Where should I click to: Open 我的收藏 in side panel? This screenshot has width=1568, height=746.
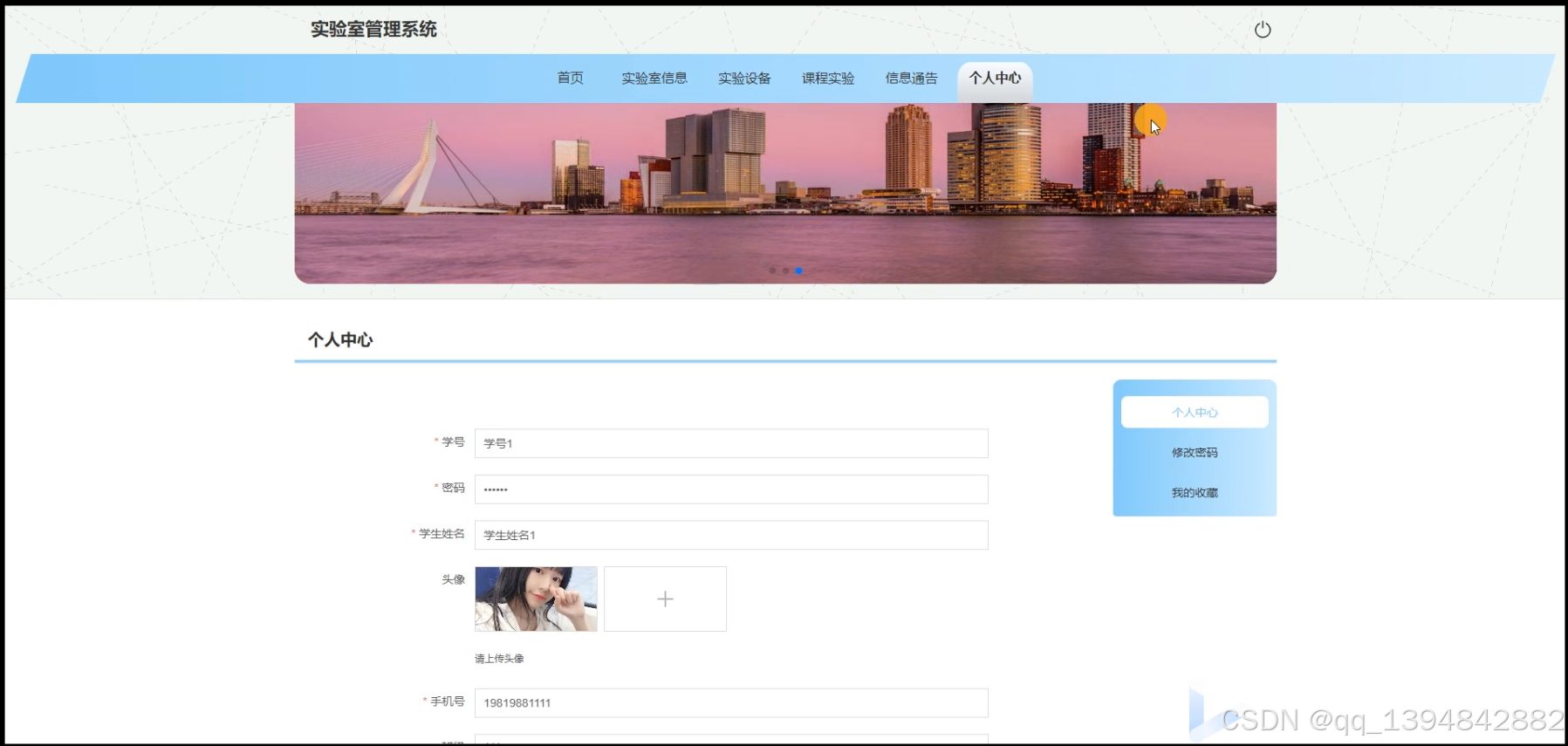[1195, 492]
